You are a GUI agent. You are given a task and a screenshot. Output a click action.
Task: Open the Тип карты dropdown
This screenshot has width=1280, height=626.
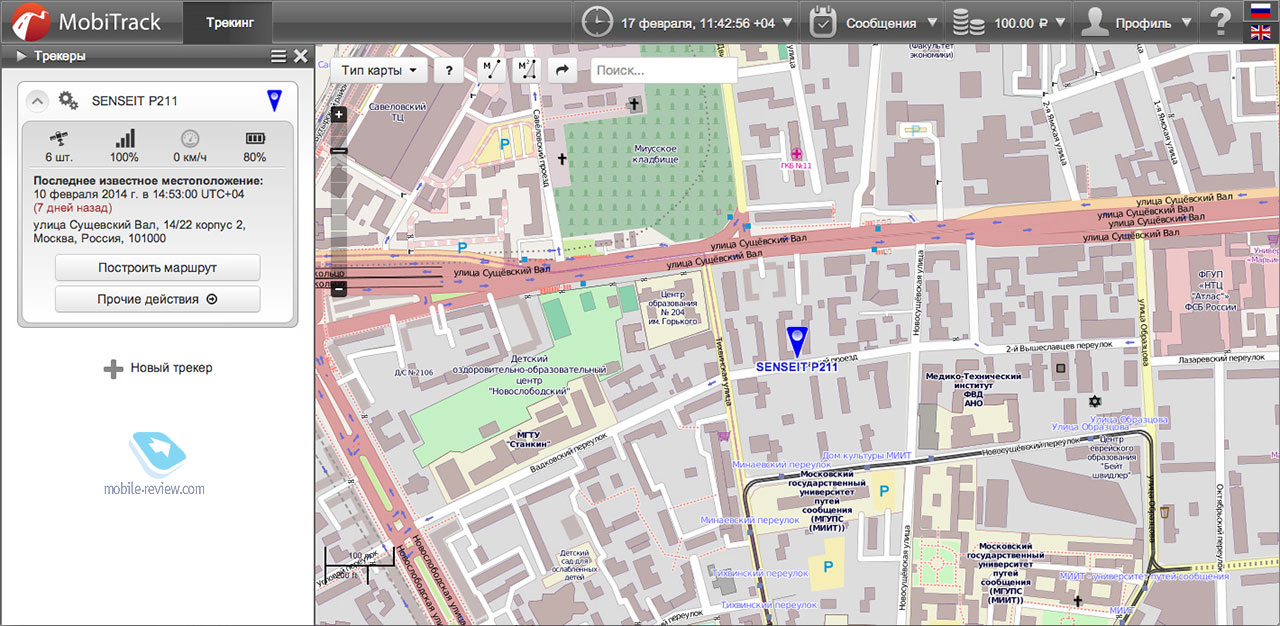click(x=379, y=70)
